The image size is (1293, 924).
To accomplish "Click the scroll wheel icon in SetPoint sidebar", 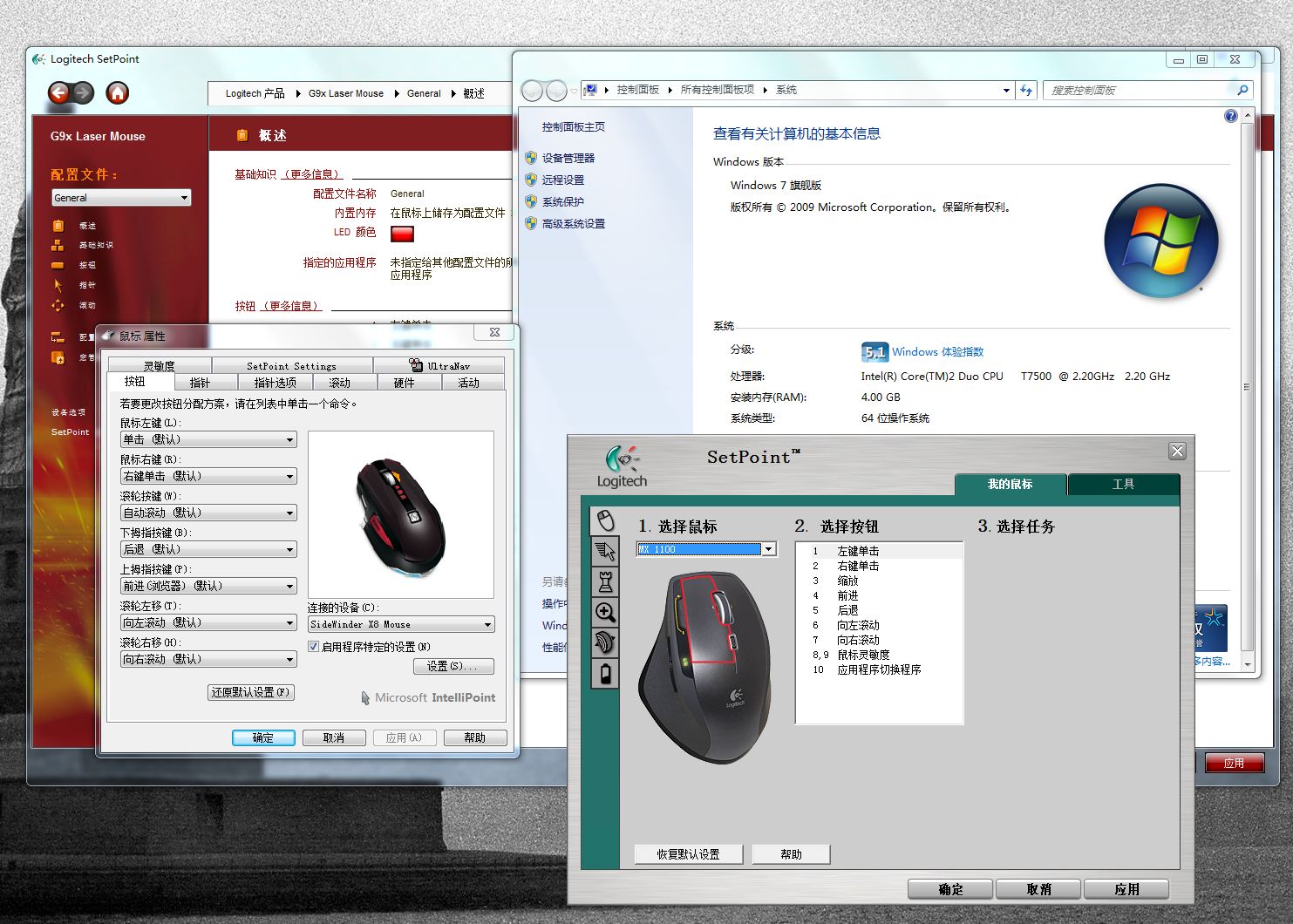I will point(605,642).
